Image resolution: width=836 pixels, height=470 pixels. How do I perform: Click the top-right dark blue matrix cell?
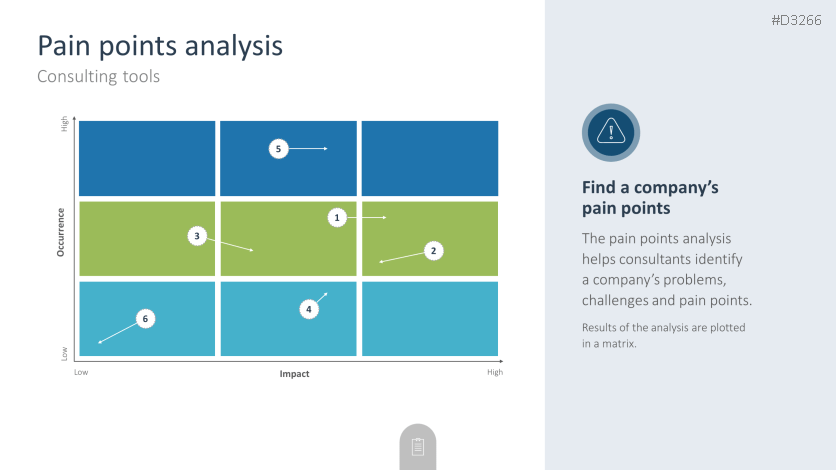click(430, 158)
